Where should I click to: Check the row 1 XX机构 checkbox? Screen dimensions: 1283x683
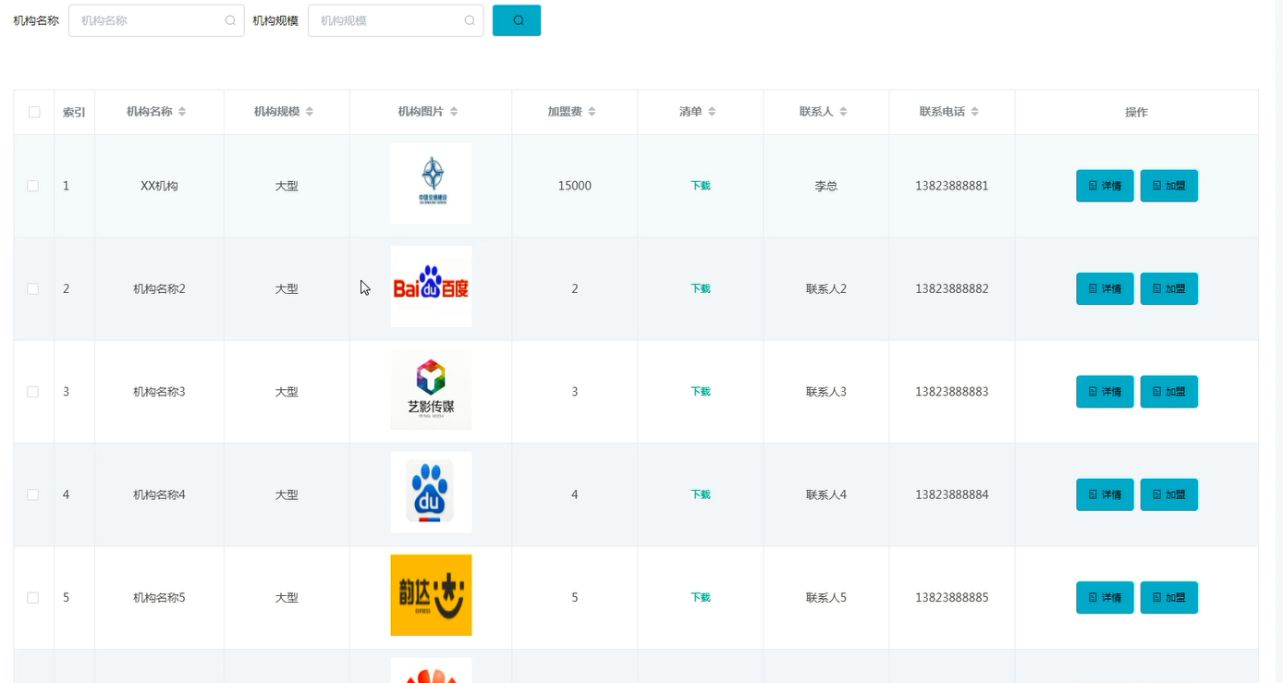tap(33, 186)
